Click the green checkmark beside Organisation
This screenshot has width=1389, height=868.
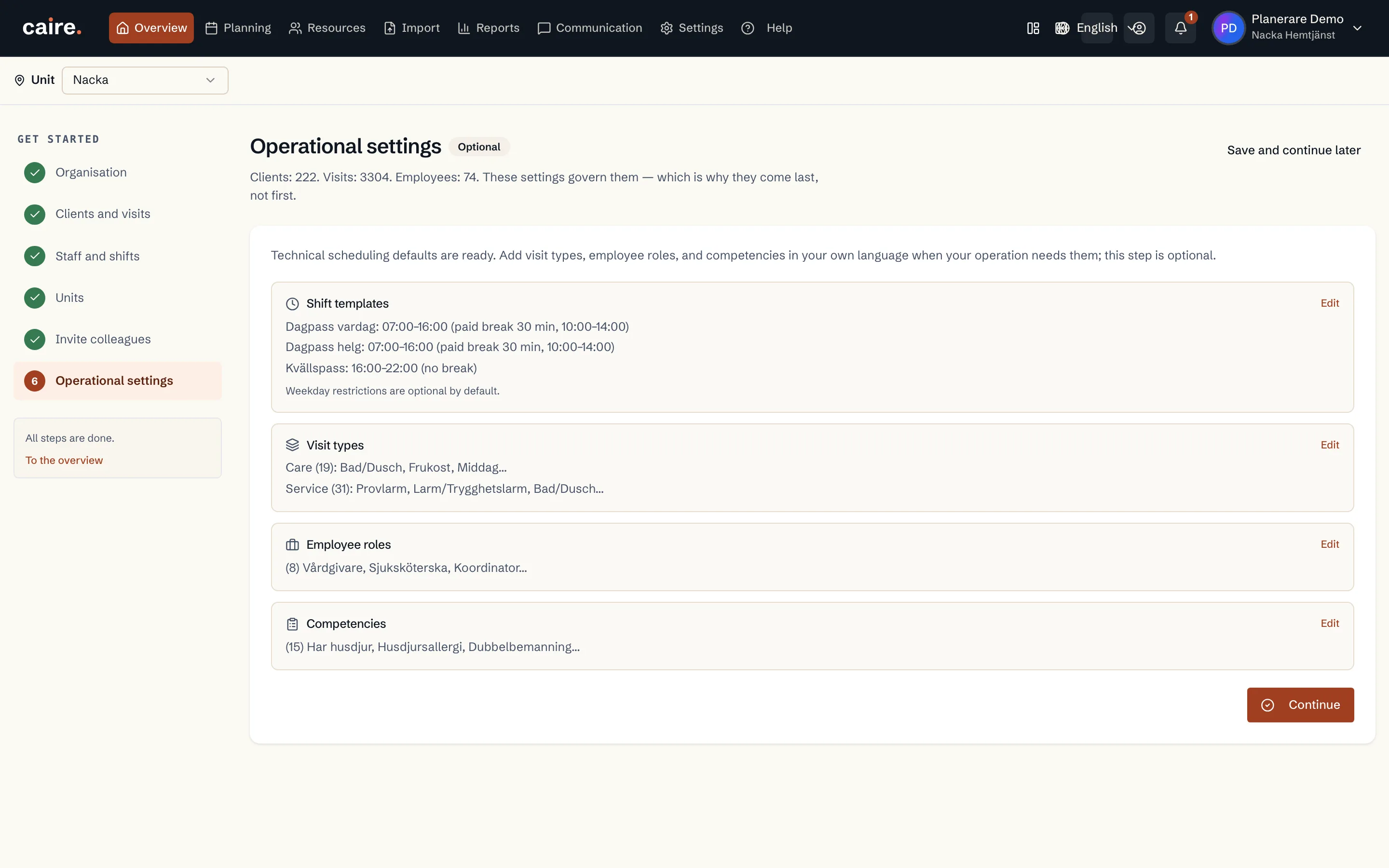(x=34, y=172)
